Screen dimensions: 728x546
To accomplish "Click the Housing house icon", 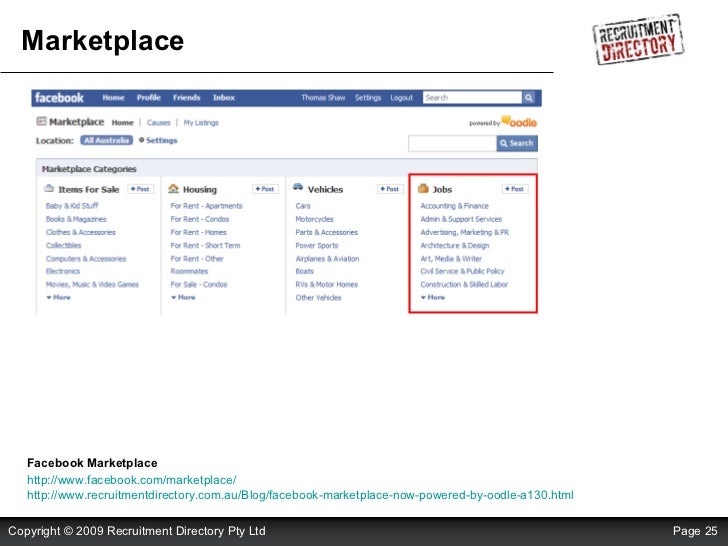I will click(x=174, y=188).
